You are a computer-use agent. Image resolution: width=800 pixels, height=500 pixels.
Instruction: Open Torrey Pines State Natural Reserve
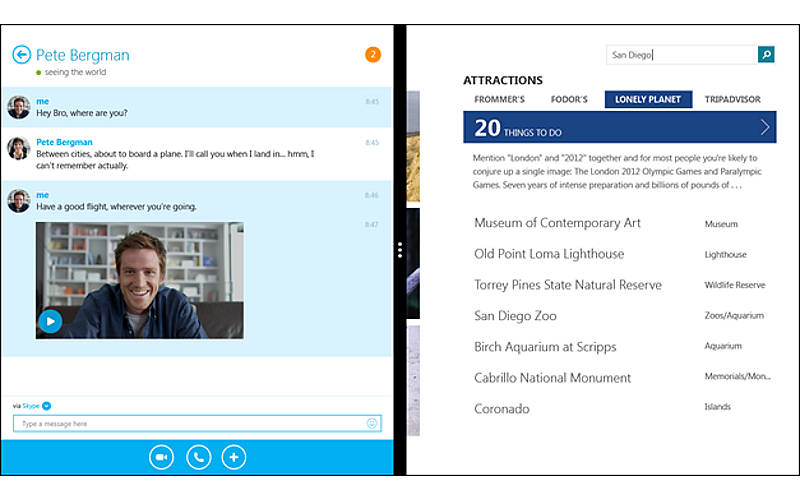568,285
